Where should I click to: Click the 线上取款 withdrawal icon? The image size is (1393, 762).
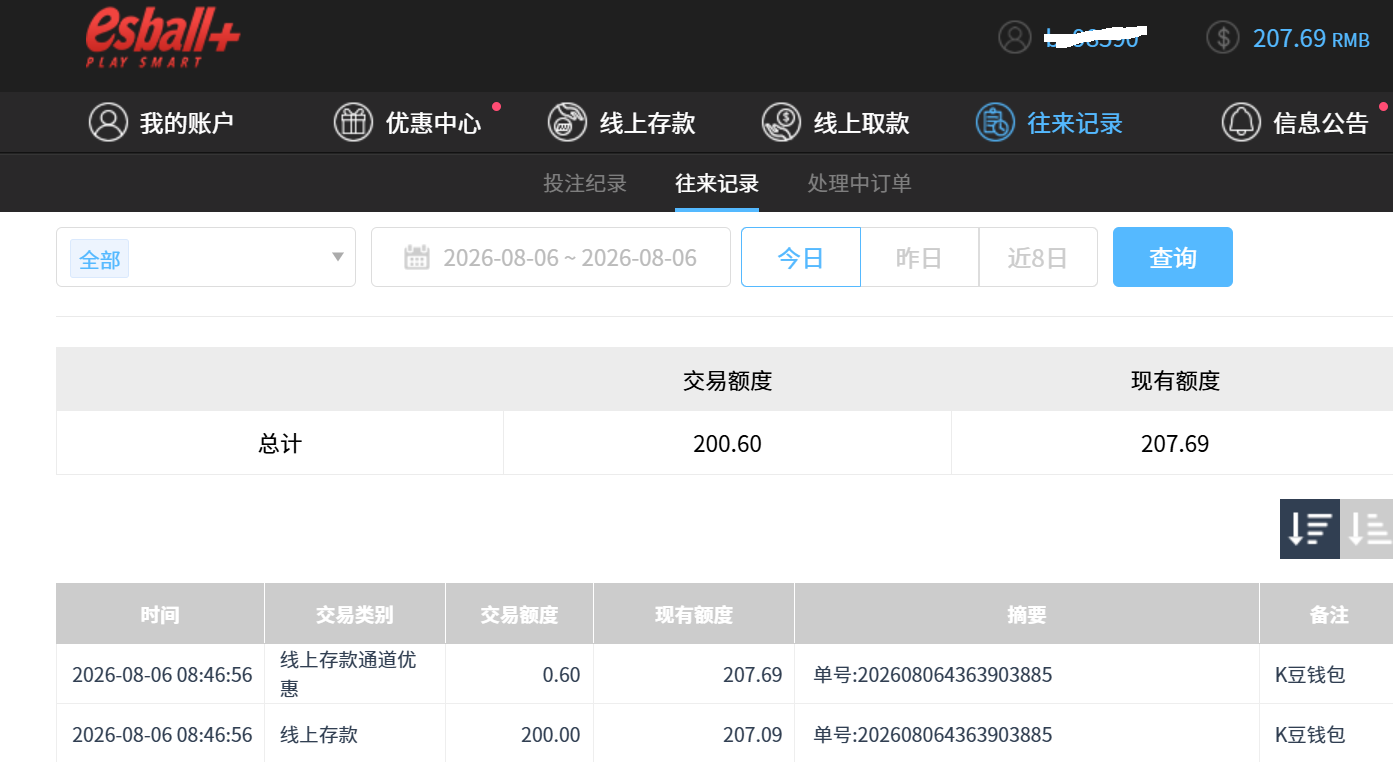point(781,122)
